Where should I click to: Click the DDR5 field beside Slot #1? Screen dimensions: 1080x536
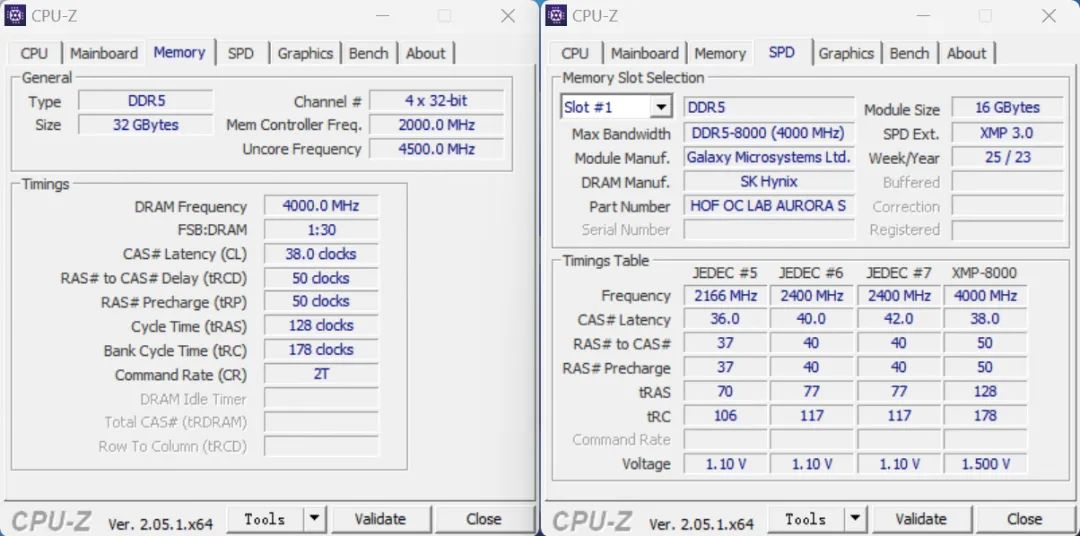769,107
